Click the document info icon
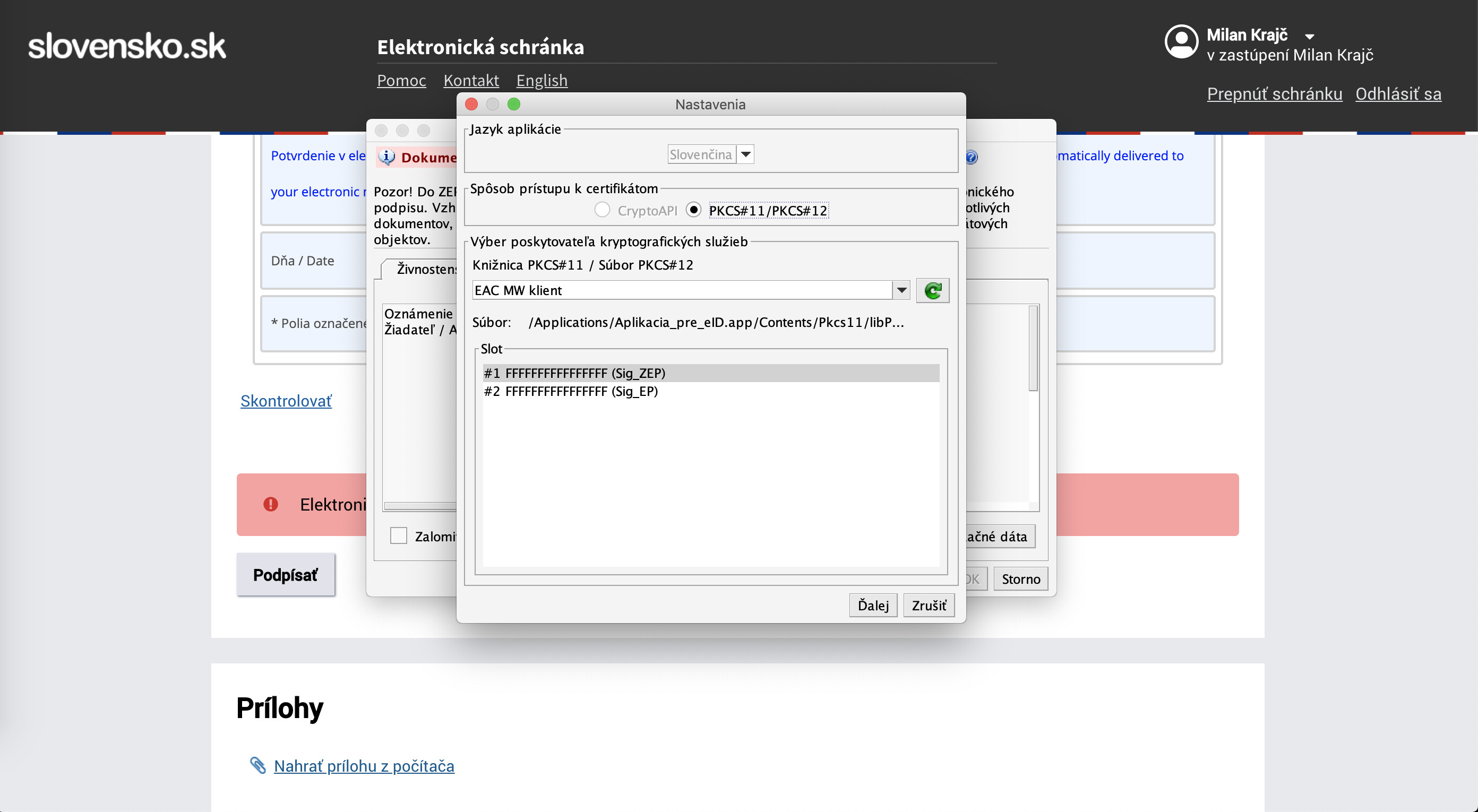 pyautogui.click(x=388, y=157)
